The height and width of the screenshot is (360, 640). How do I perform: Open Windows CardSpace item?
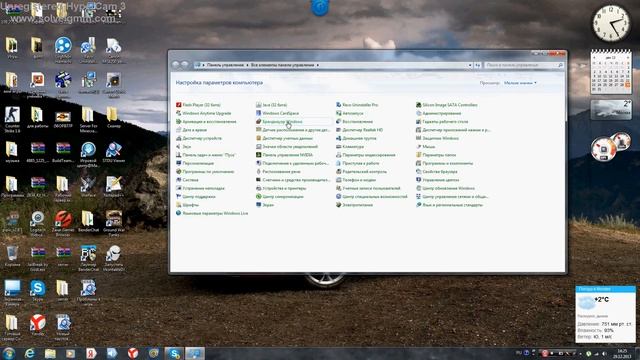click(277, 113)
